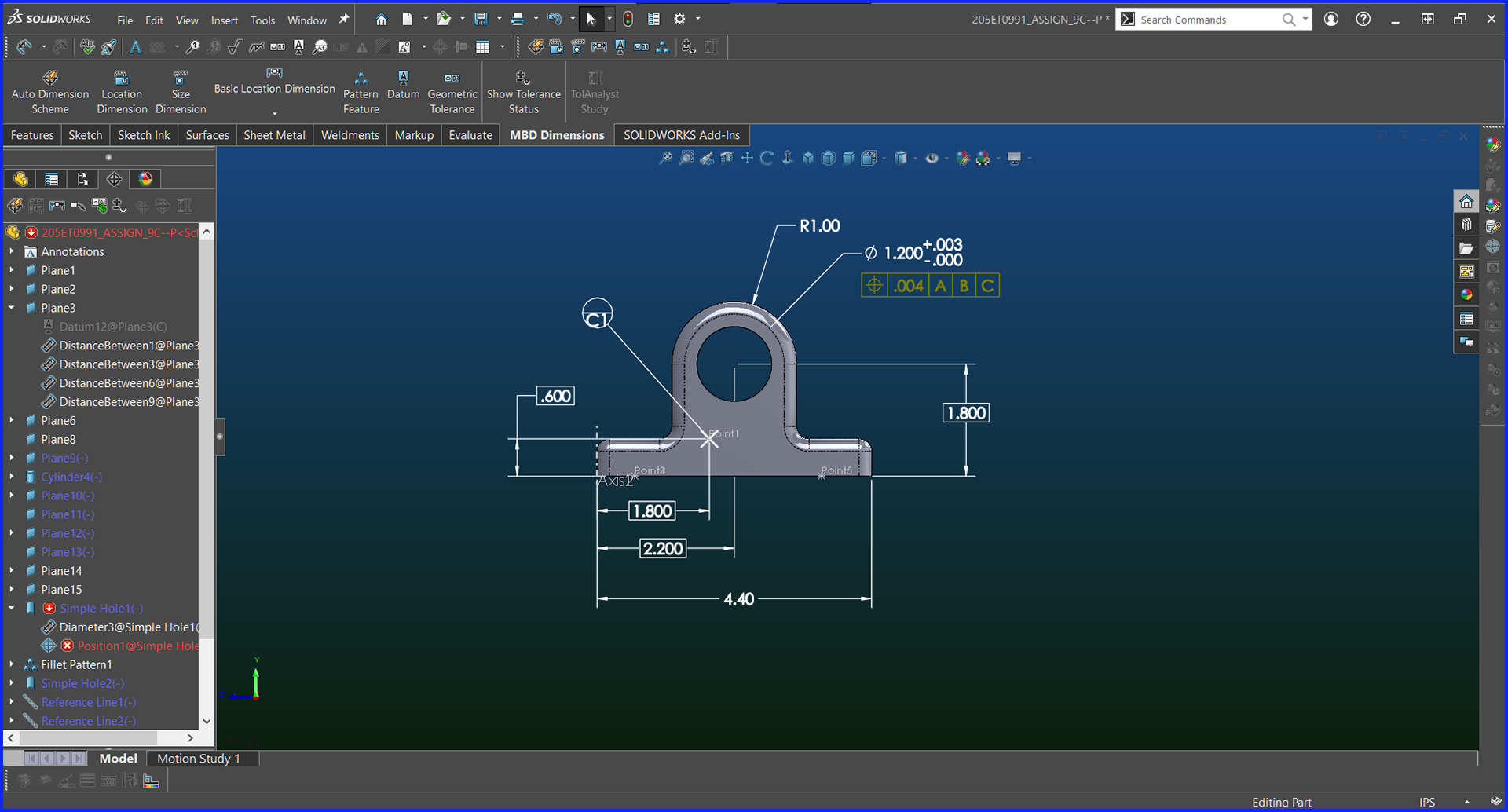Open the Tools menu

[x=263, y=20]
